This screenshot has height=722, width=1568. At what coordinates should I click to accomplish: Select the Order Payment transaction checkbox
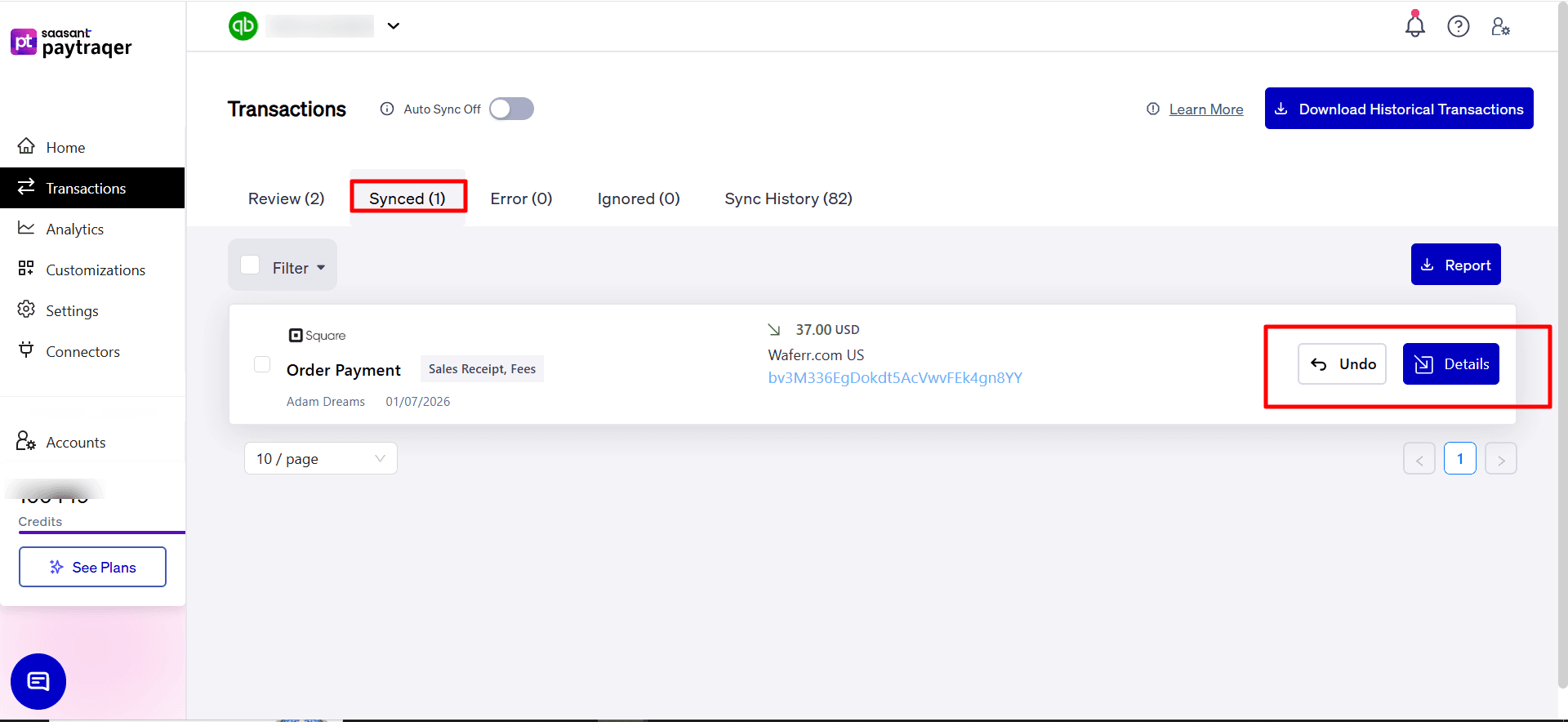pyautogui.click(x=262, y=364)
